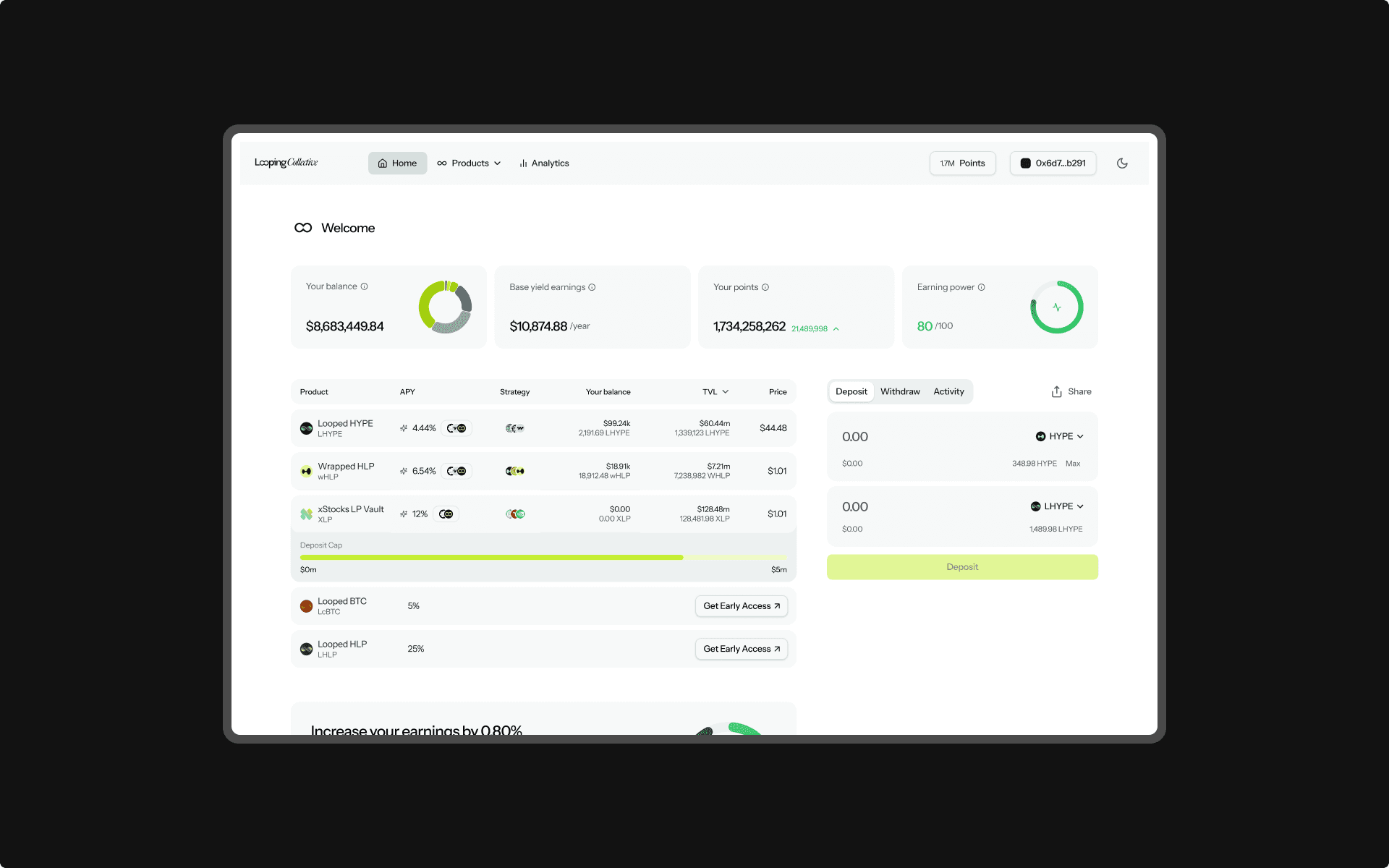The width and height of the screenshot is (1389, 868).
Task: Expand the LHYPE token selector
Action: pyautogui.click(x=1058, y=506)
